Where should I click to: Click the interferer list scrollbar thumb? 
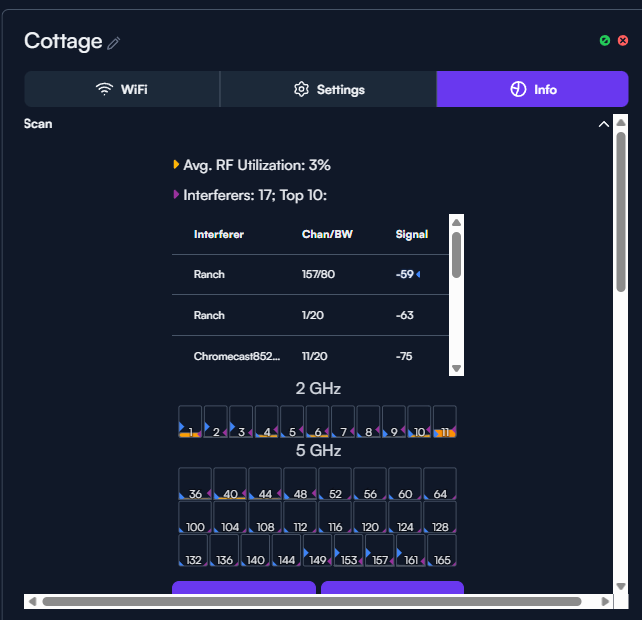point(456,255)
